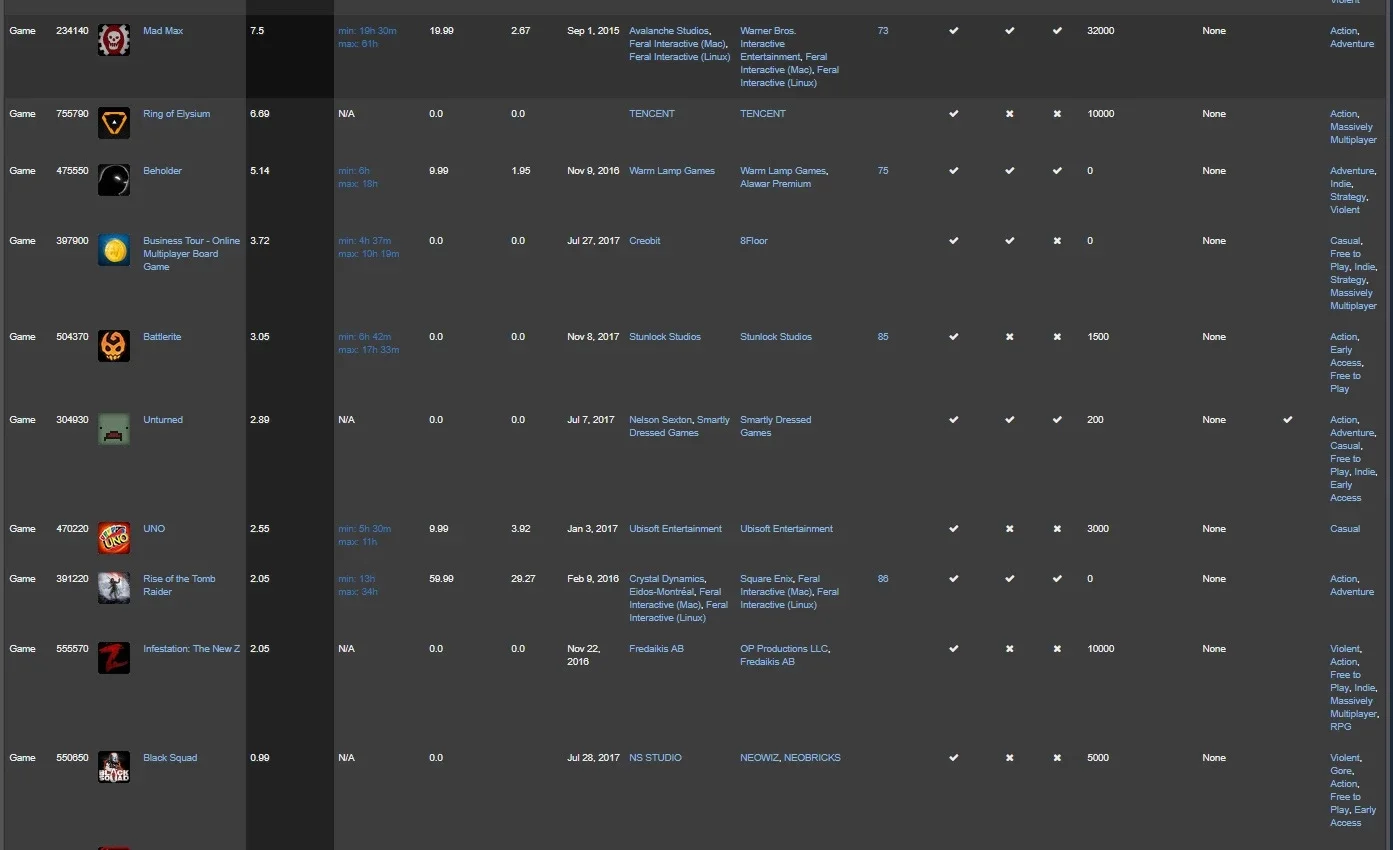
Task: Click the NS STUDIO developer link
Action: (x=655, y=758)
